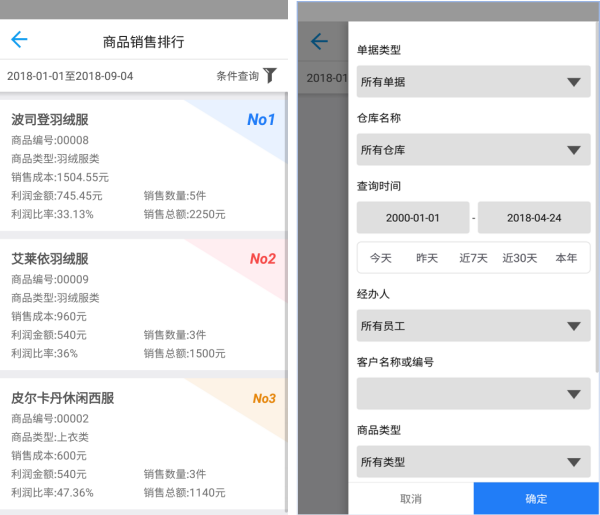Select the 今天 quick date option
The width and height of the screenshot is (600, 515).
pyautogui.click(x=381, y=258)
